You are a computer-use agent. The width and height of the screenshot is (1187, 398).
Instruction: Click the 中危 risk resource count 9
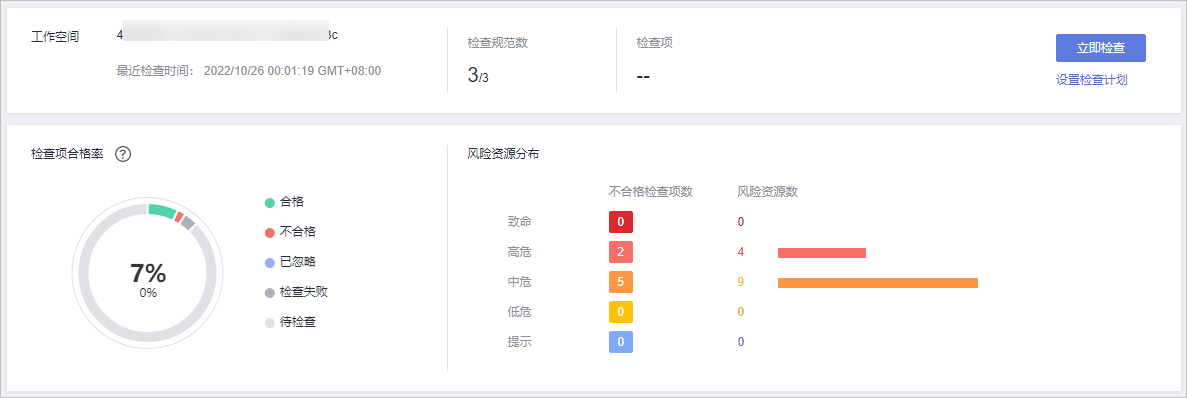(x=740, y=282)
